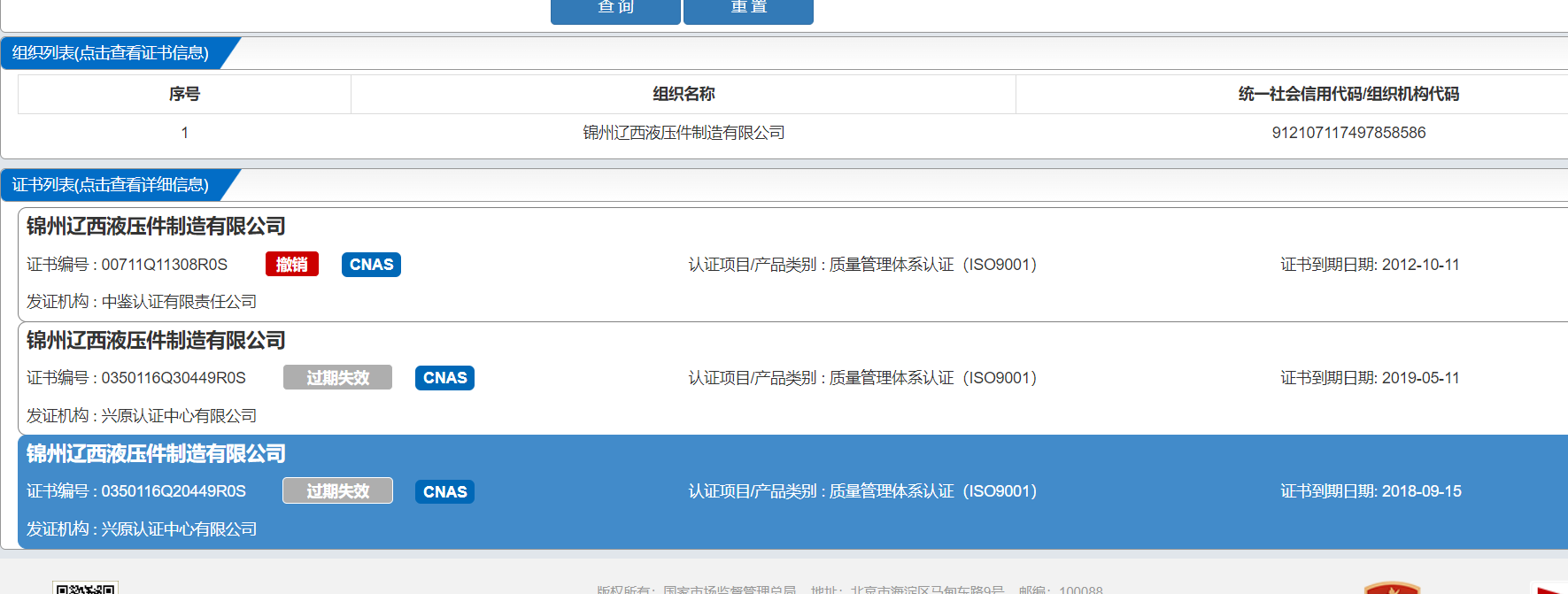The image size is (1568, 594).
Task: Click CNAS badge of certificate 0350116Q30449R0S
Action: 444,378
